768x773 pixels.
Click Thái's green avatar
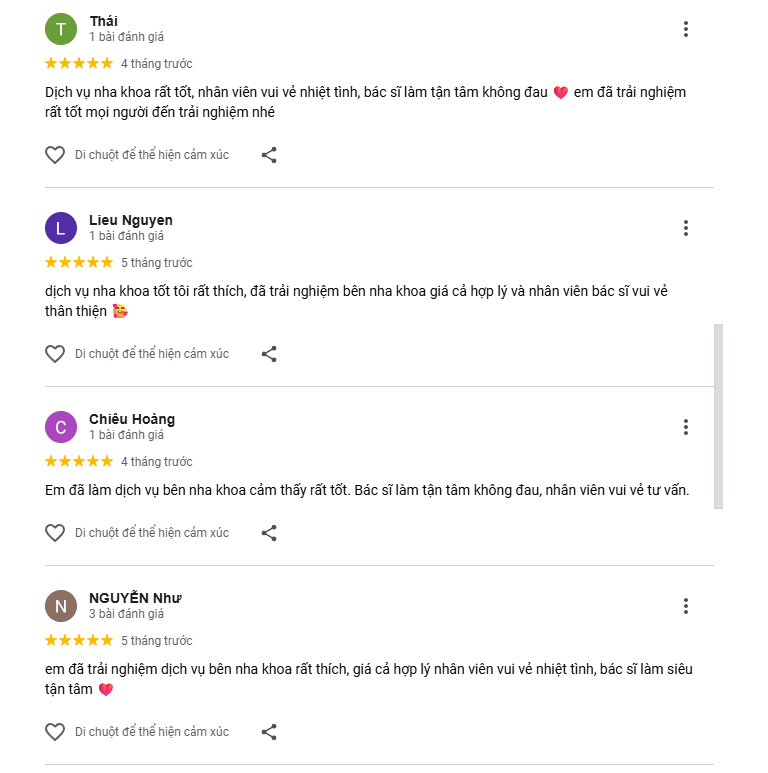coord(61,29)
